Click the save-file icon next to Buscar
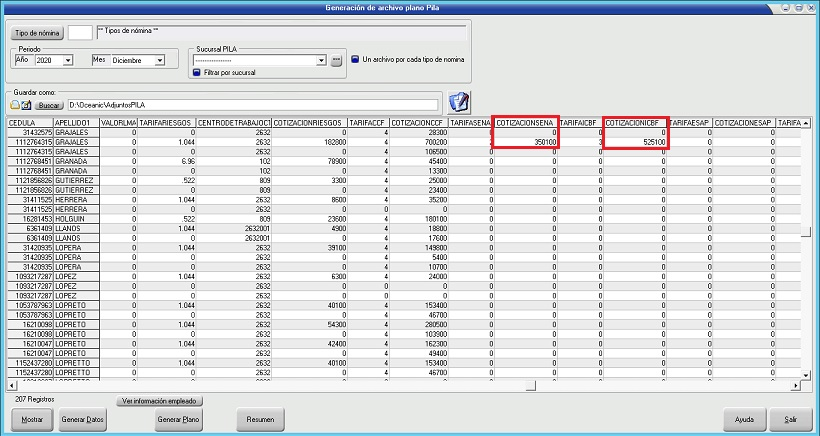Image resolution: width=820 pixels, height=436 pixels. click(27, 104)
